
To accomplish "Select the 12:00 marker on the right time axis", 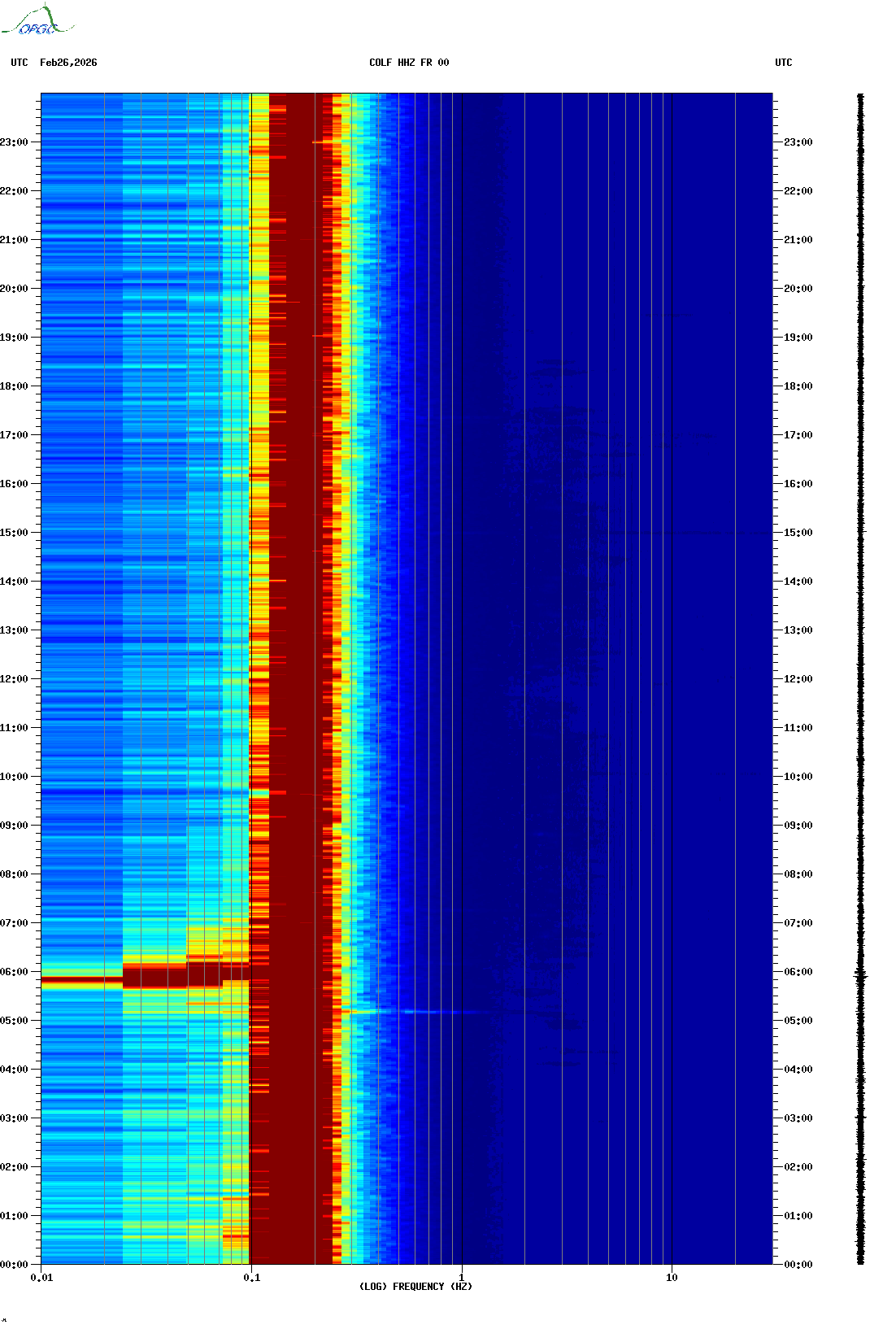I will (798, 679).
